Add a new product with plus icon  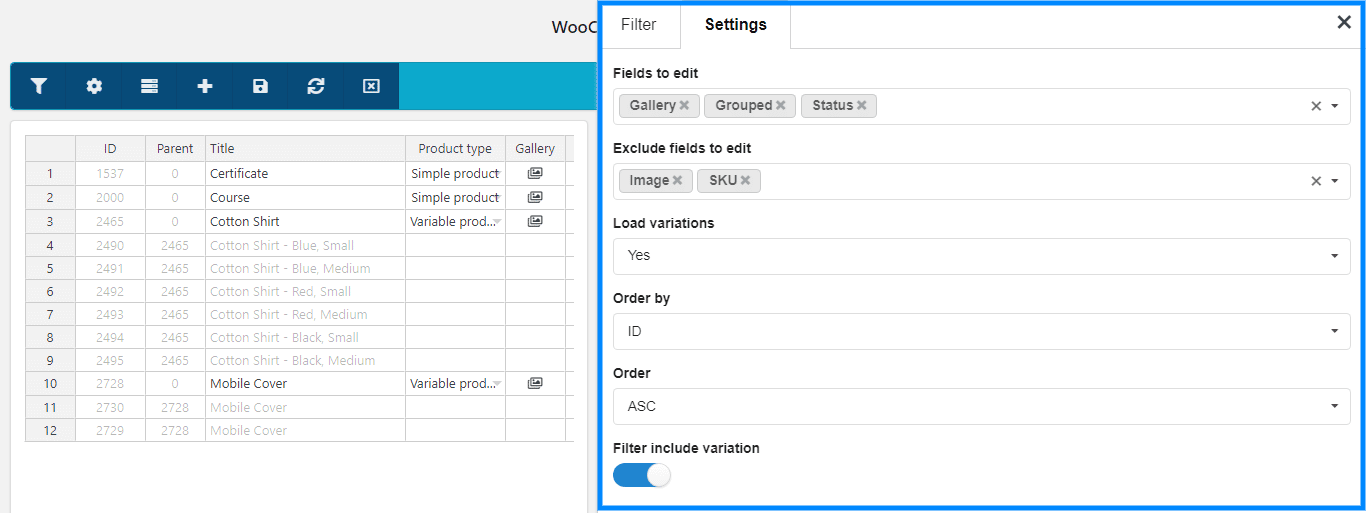click(x=205, y=87)
